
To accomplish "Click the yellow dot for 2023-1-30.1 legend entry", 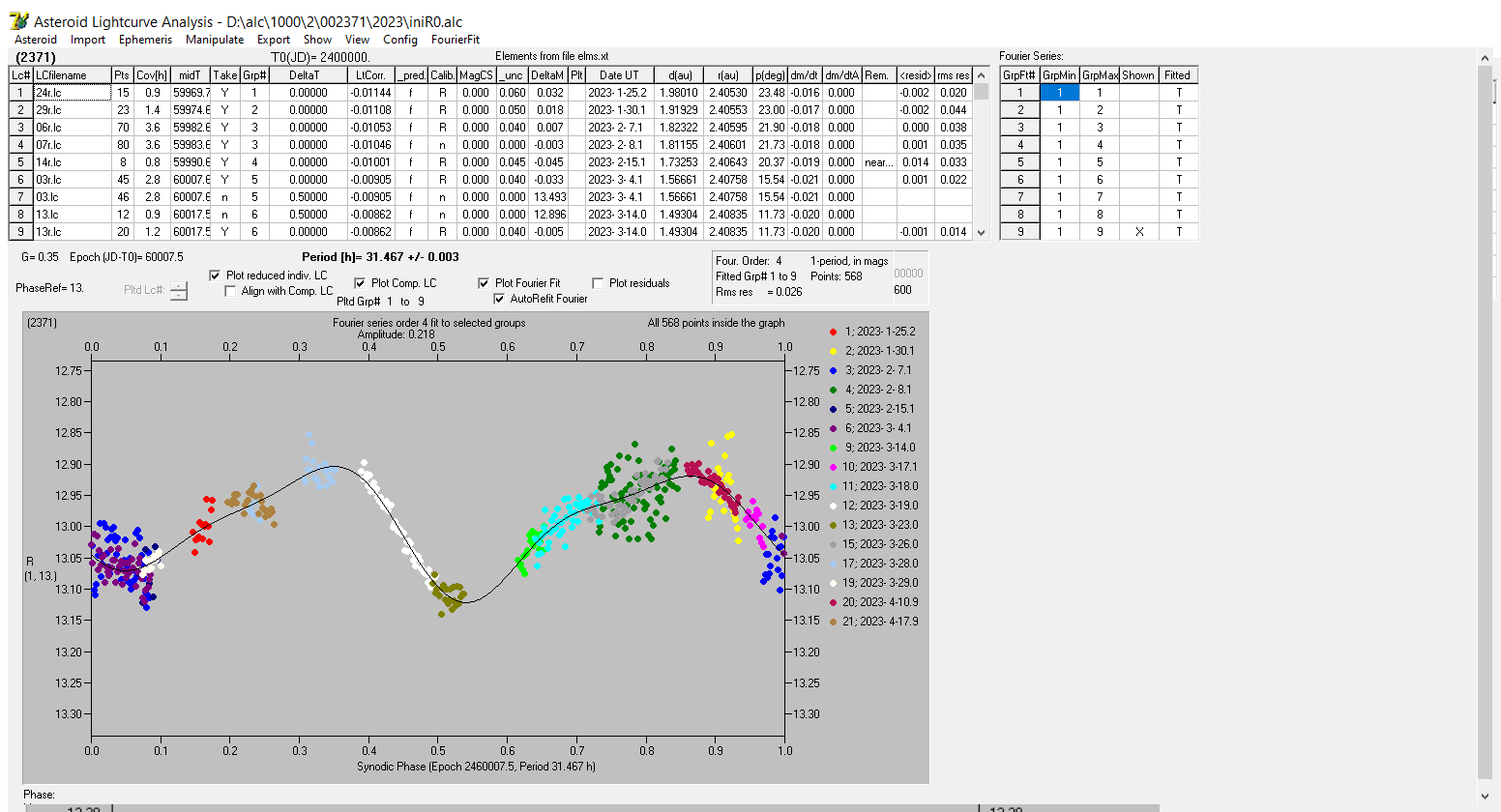I will coord(833,351).
